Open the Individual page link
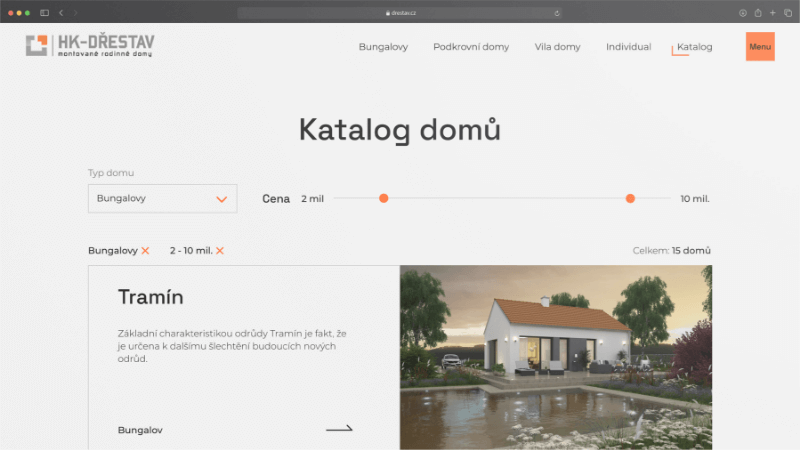The width and height of the screenshot is (800, 450). [628, 47]
